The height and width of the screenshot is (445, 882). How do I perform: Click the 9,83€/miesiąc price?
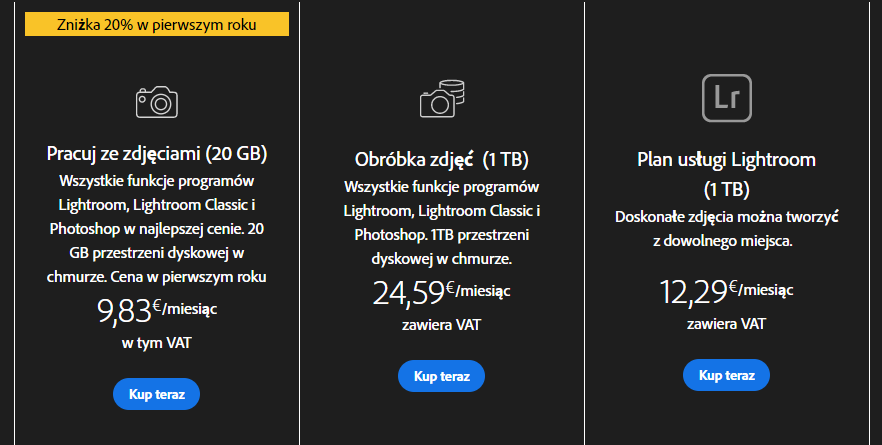[157, 310]
